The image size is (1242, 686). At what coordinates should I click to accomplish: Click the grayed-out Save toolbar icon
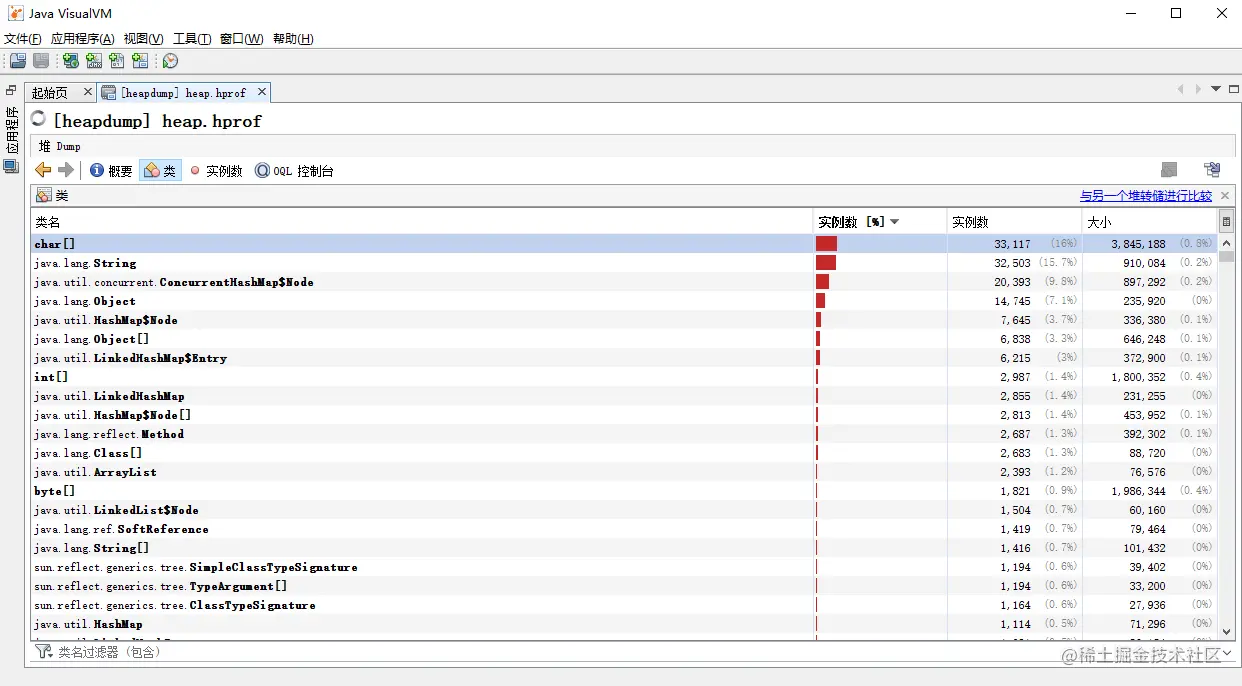pyautogui.click(x=41, y=61)
